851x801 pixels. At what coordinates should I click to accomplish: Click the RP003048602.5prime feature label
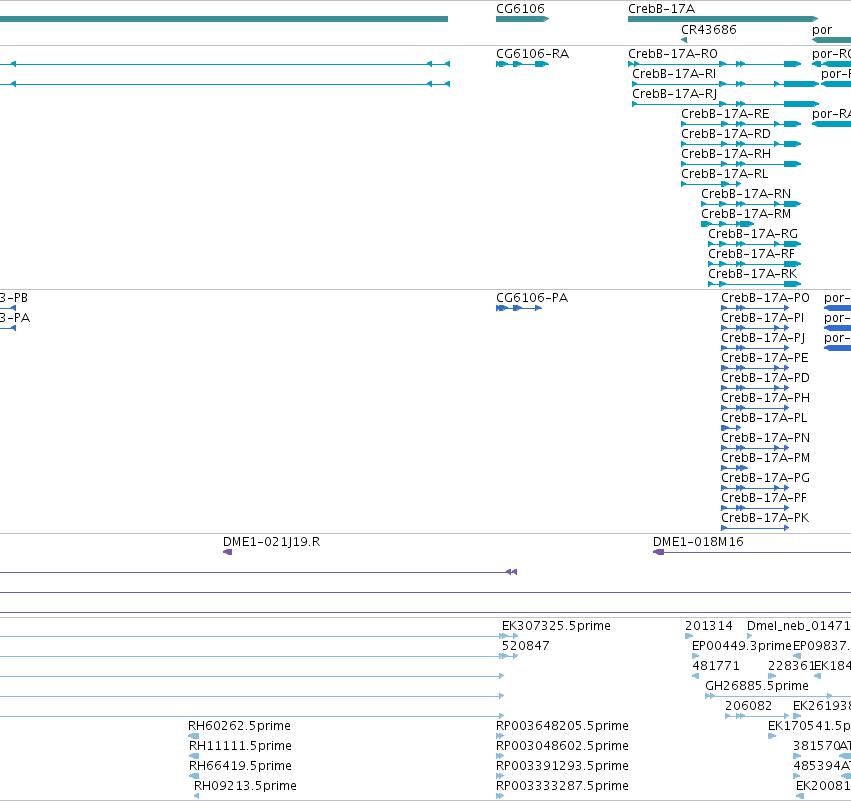point(562,747)
